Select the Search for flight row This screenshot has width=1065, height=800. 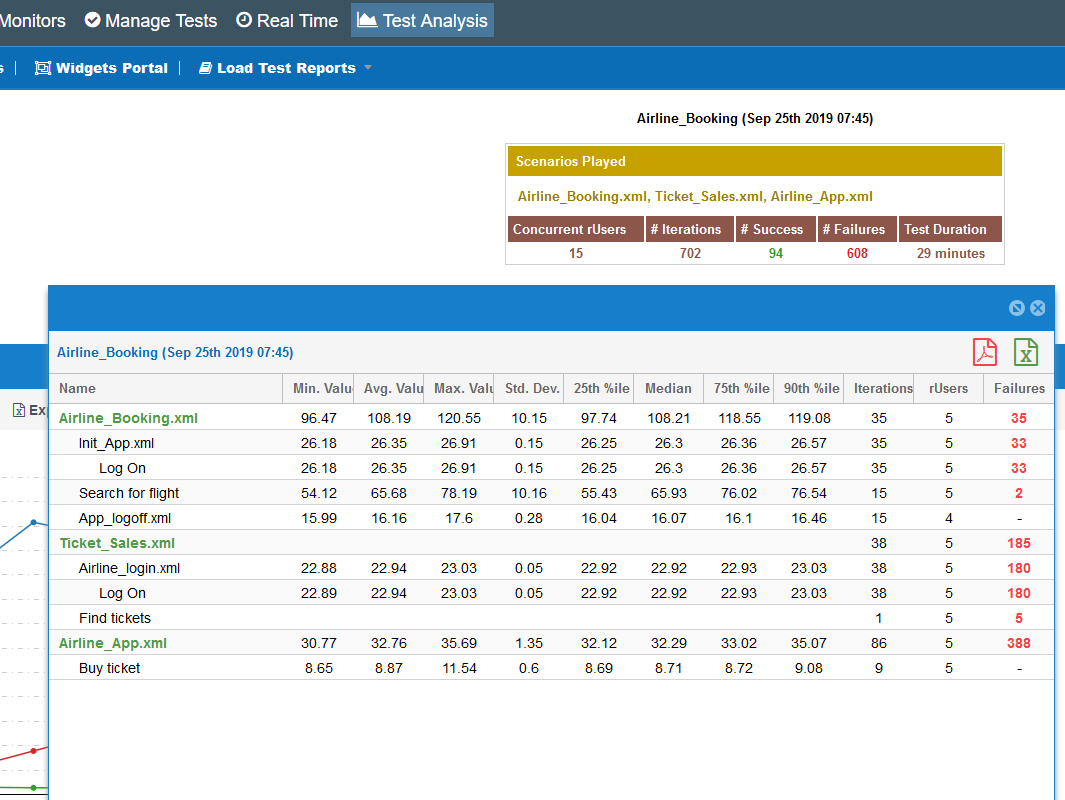pyautogui.click(x=552, y=493)
